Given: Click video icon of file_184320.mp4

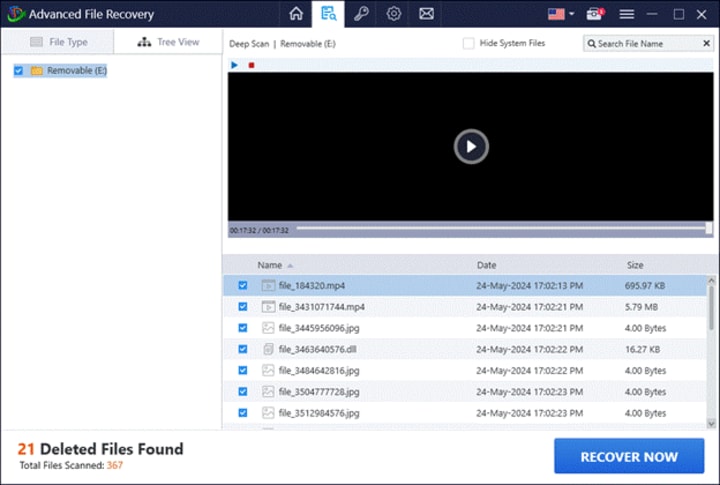Looking at the screenshot, I should click(x=268, y=286).
